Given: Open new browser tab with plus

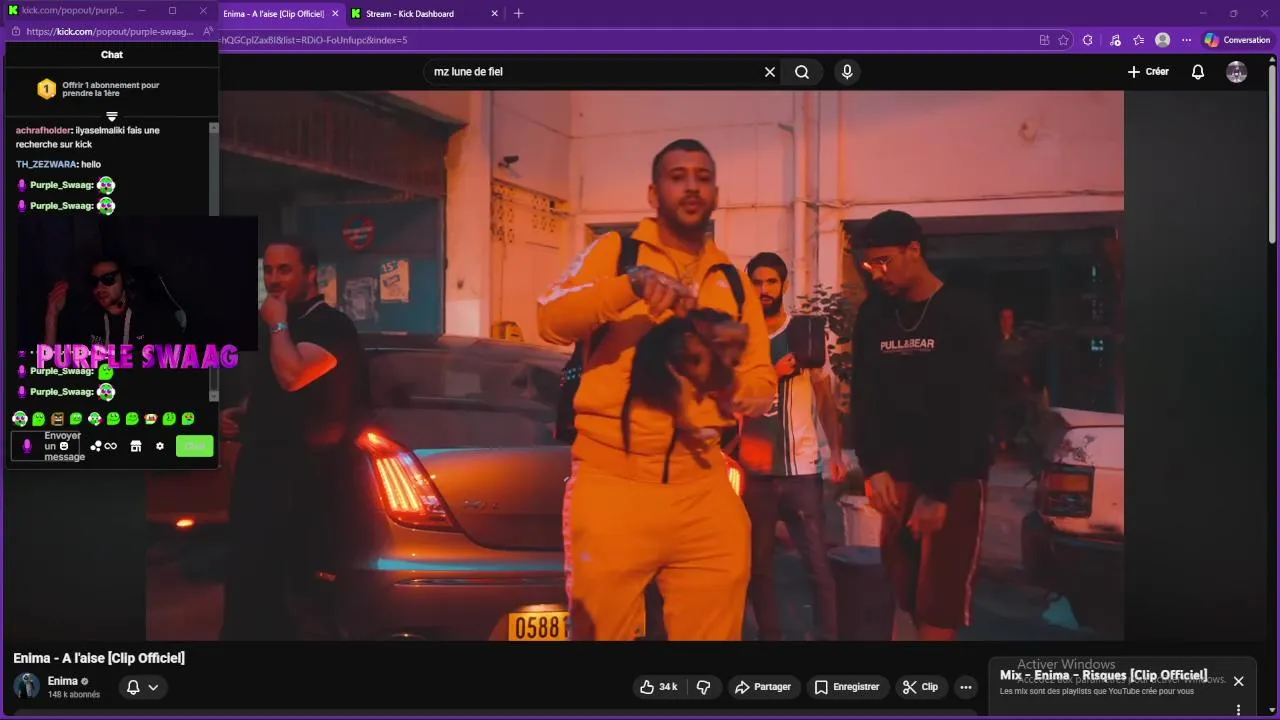Looking at the screenshot, I should pos(518,13).
